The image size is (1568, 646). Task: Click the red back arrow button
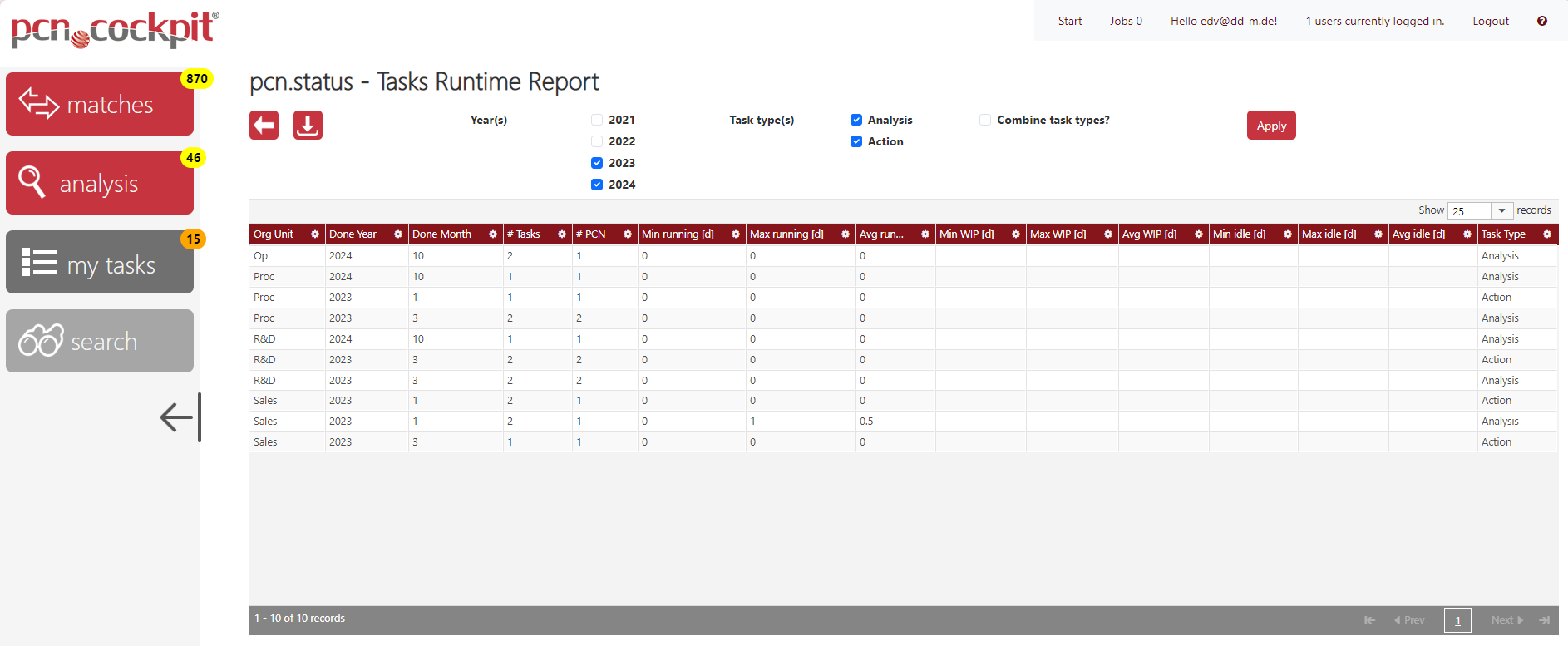click(264, 126)
